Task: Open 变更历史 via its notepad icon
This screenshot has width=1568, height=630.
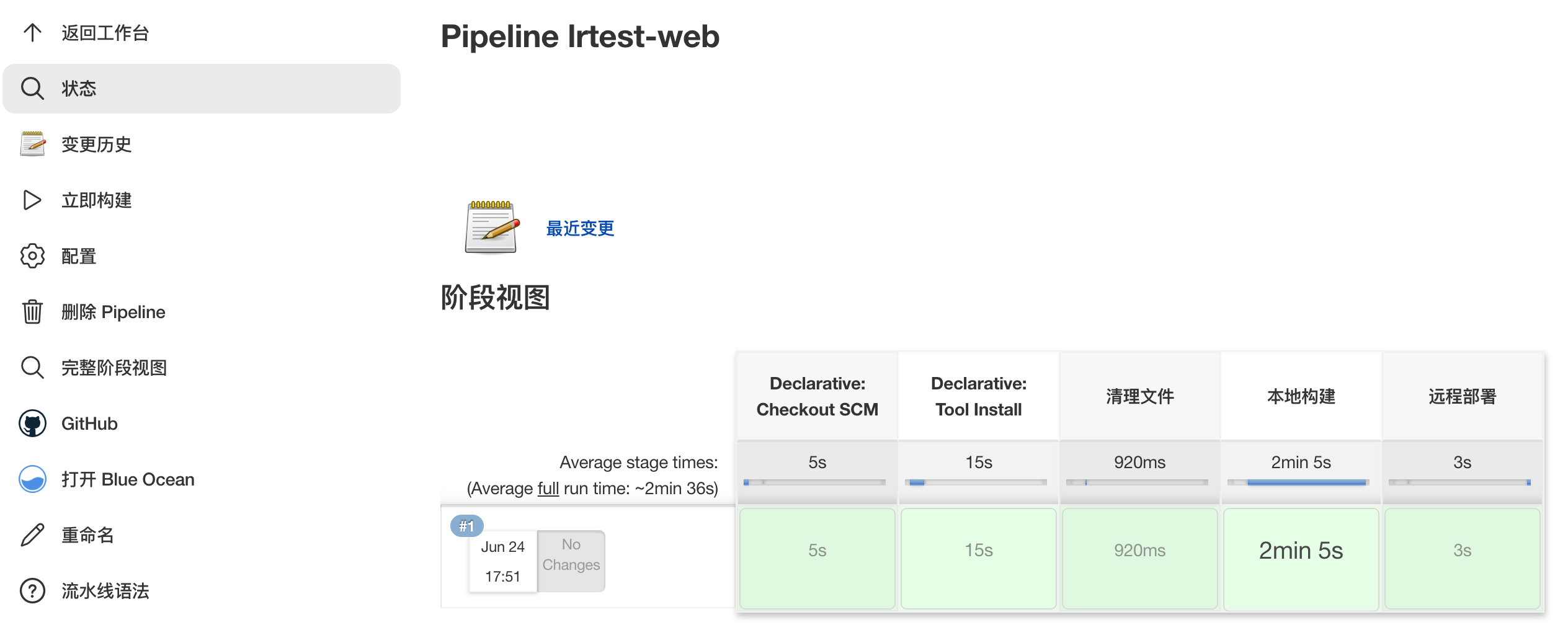Action: (32, 144)
